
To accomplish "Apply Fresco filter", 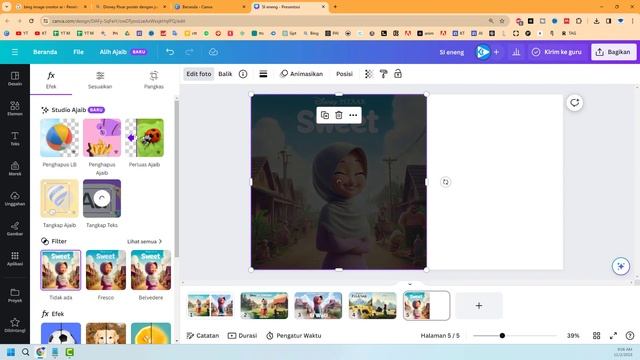I will pos(106,270).
